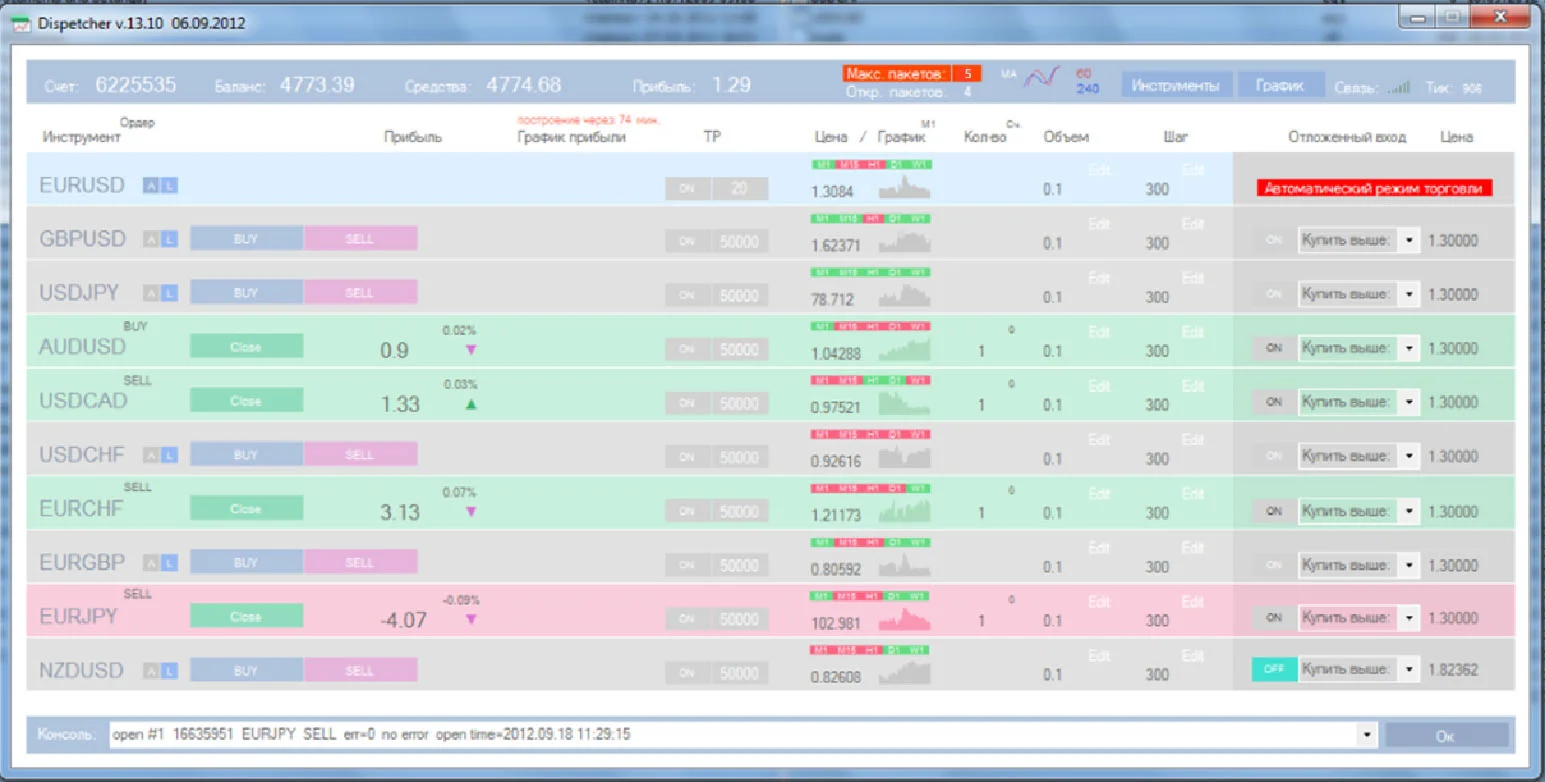This screenshot has width=1545, height=782.
Task: Expand the console history dropdown arrow
Action: coord(1367,735)
